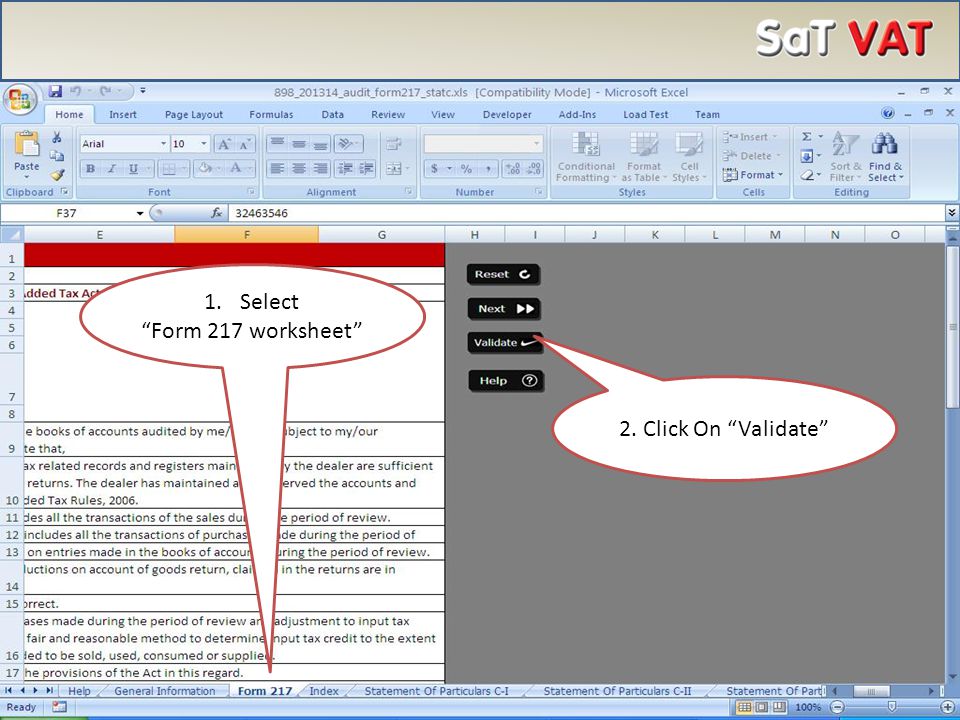The height and width of the screenshot is (720, 960).
Task: Click the Office button orb
Action: 20,99
